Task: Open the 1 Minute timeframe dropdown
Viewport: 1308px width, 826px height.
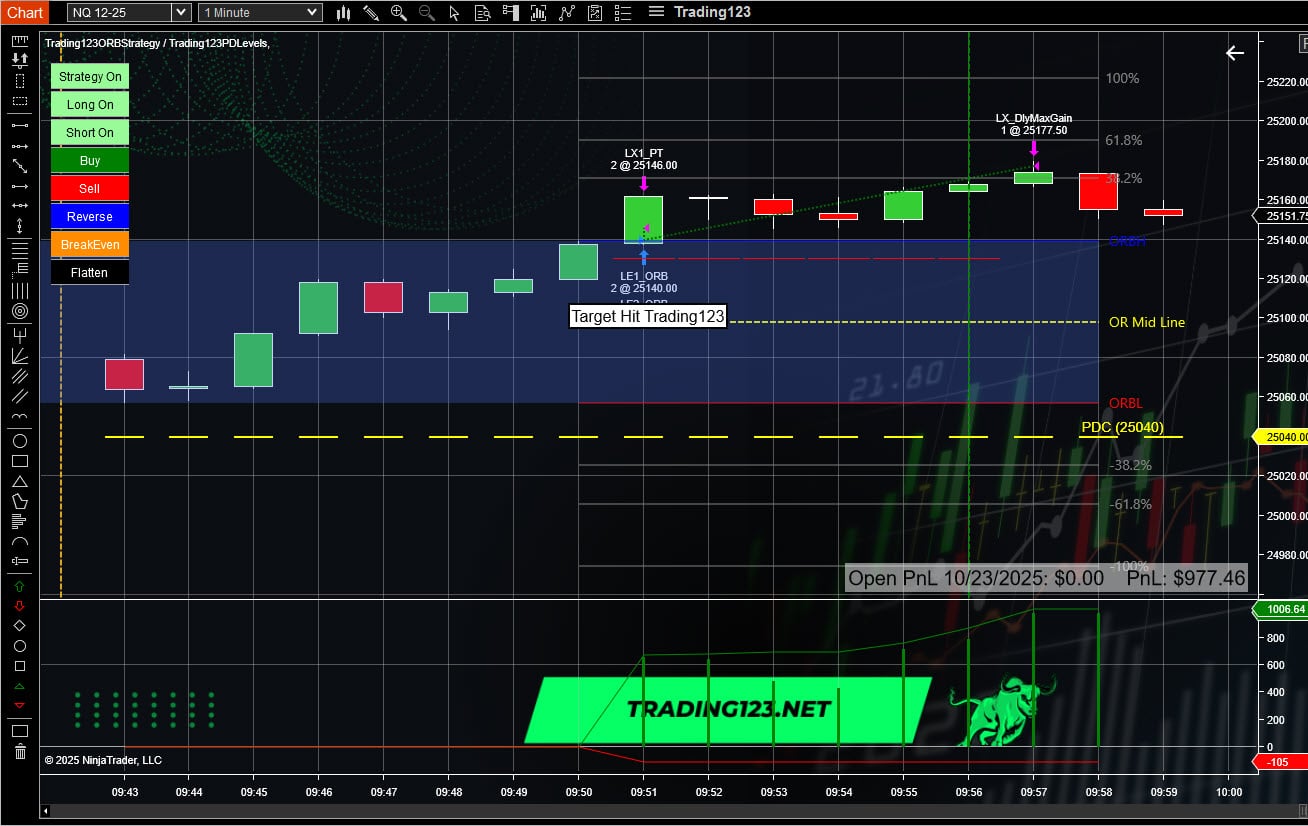Action: (259, 12)
